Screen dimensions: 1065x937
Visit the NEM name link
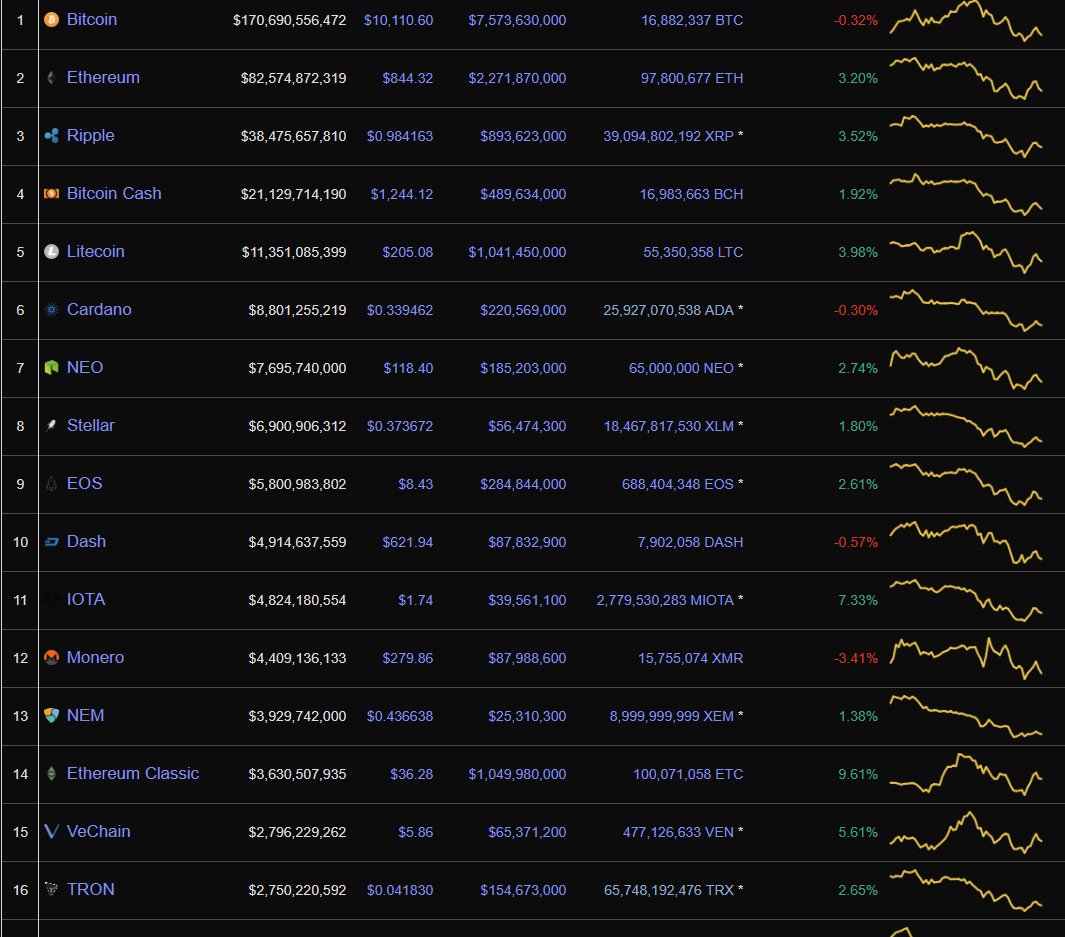tap(86, 716)
